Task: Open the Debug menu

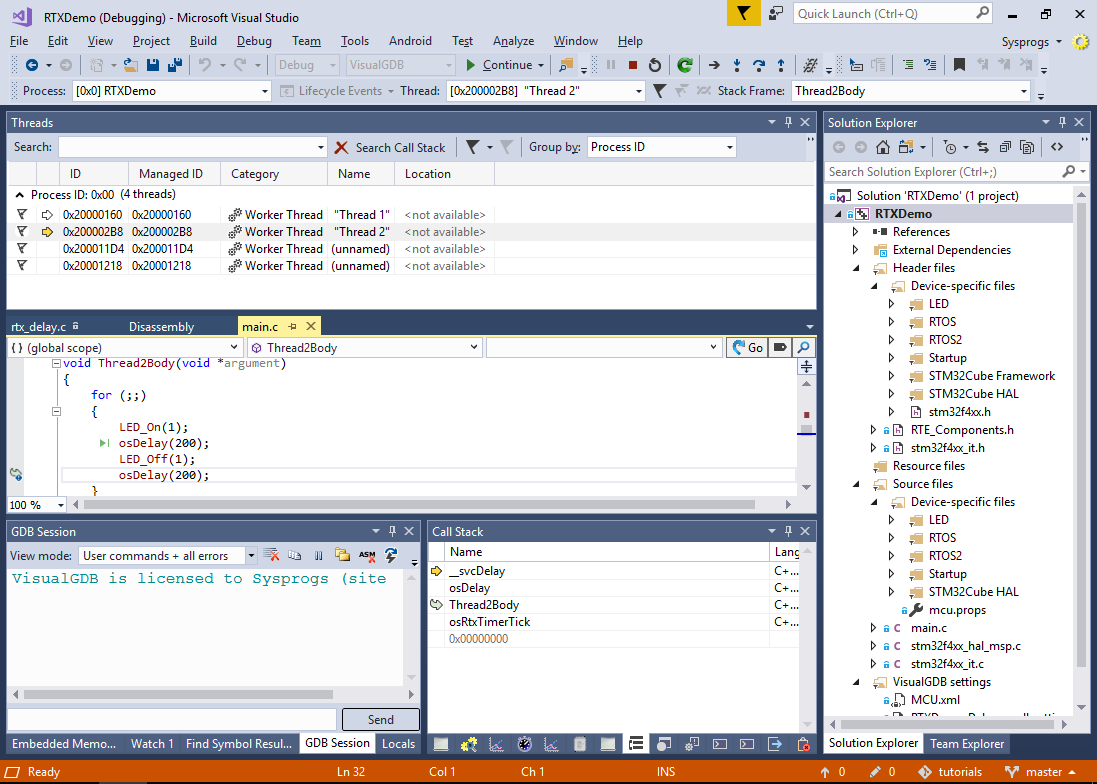Action: click(254, 41)
